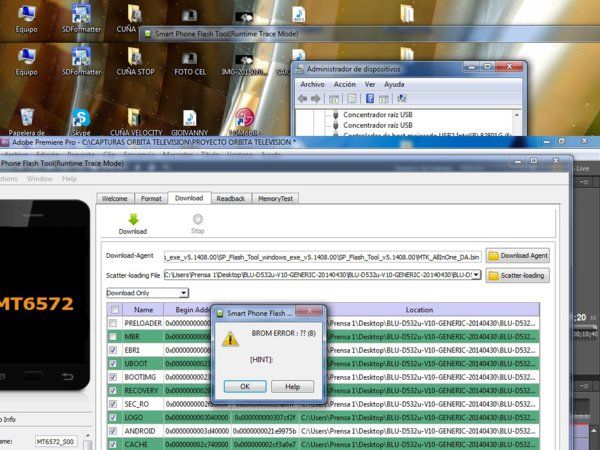Check the PRELOADER checkbox
Image resolution: width=600 pixels, height=450 pixels.
coord(113,323)
